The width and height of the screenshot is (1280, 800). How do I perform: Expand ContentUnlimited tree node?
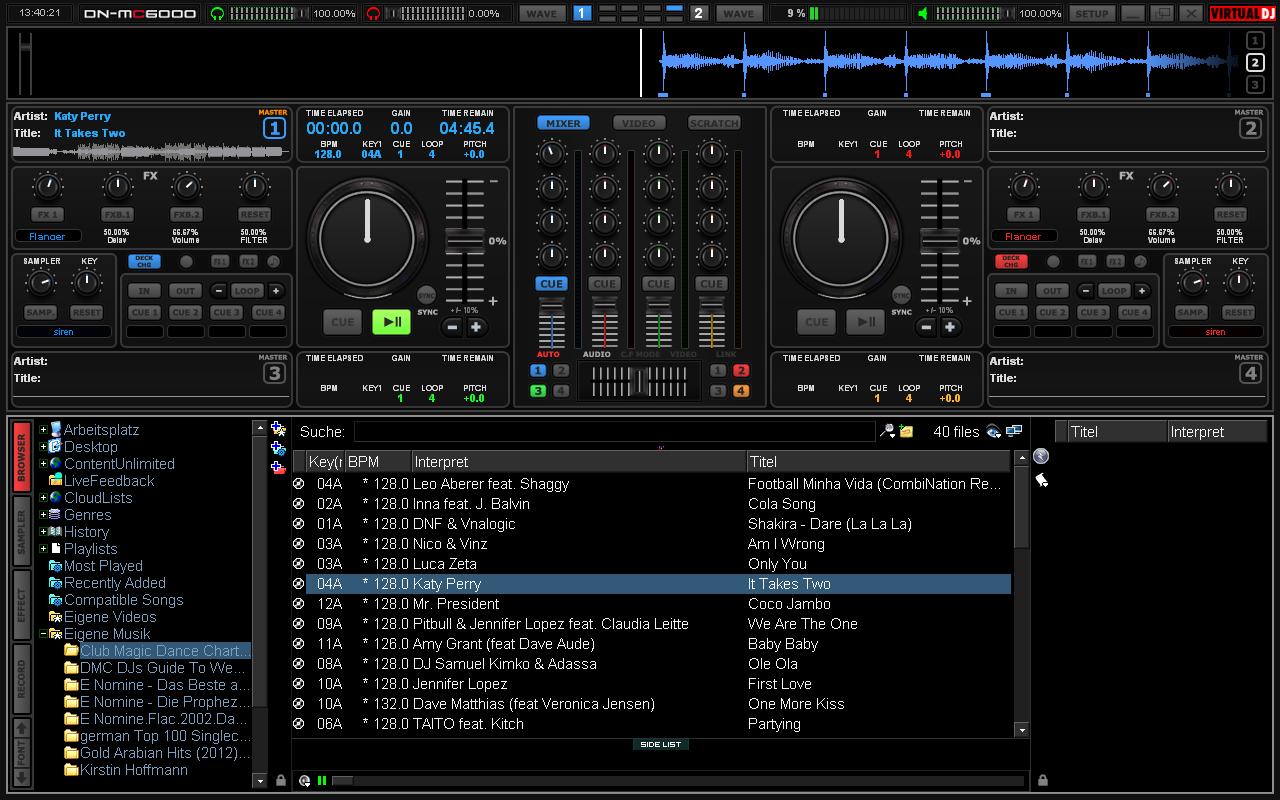click(x=43, y=464)
